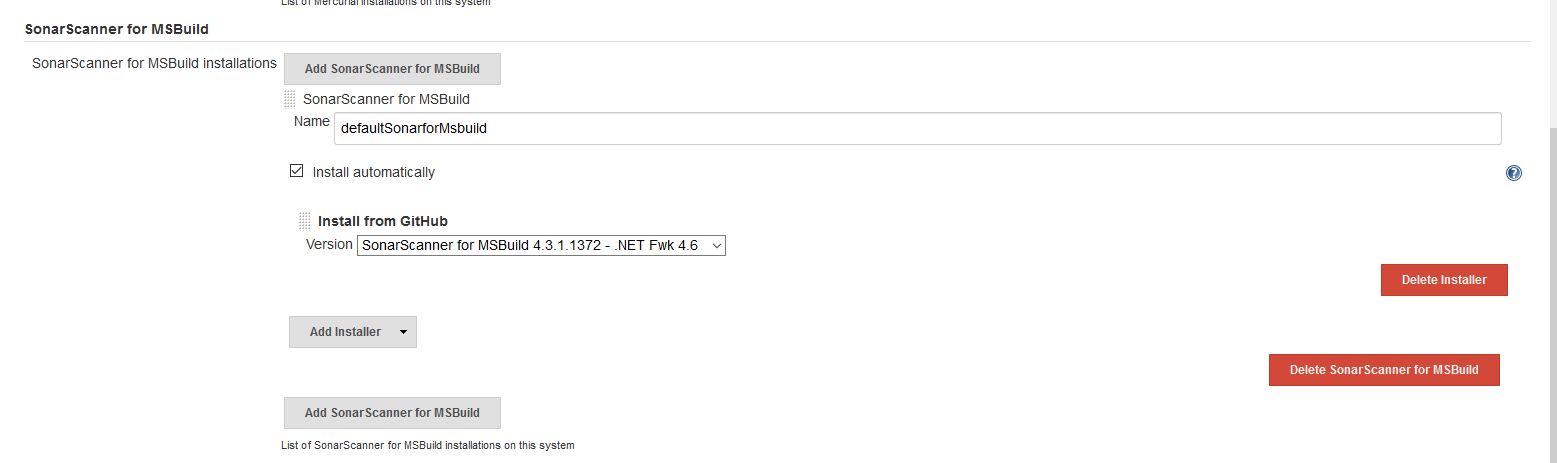Click Add SonarScanner for MSBuild below Add Installer
The image size is (1557, 463).
click(x=392, y=413)
